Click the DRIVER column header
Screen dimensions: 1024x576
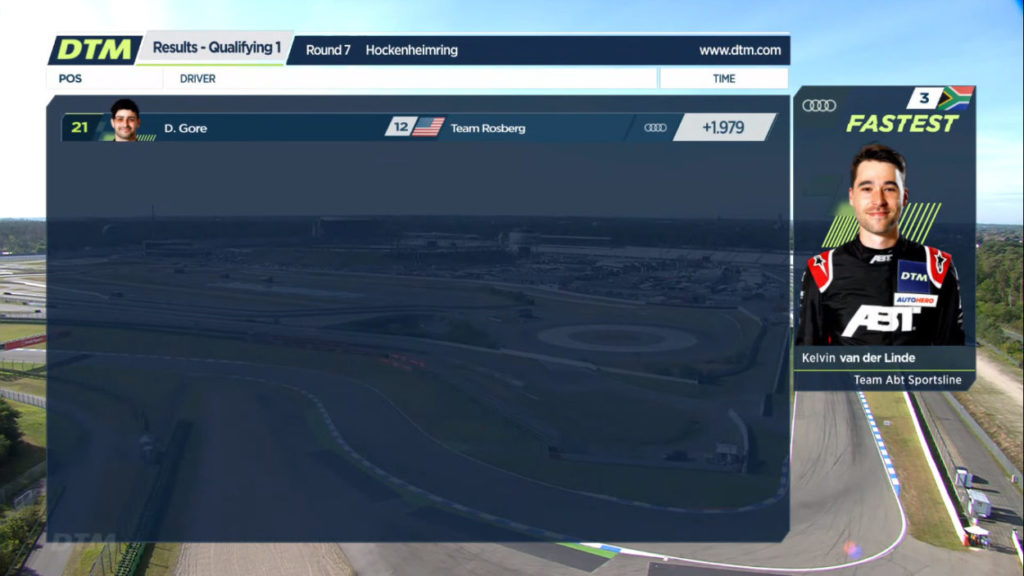tap(197, 78)
